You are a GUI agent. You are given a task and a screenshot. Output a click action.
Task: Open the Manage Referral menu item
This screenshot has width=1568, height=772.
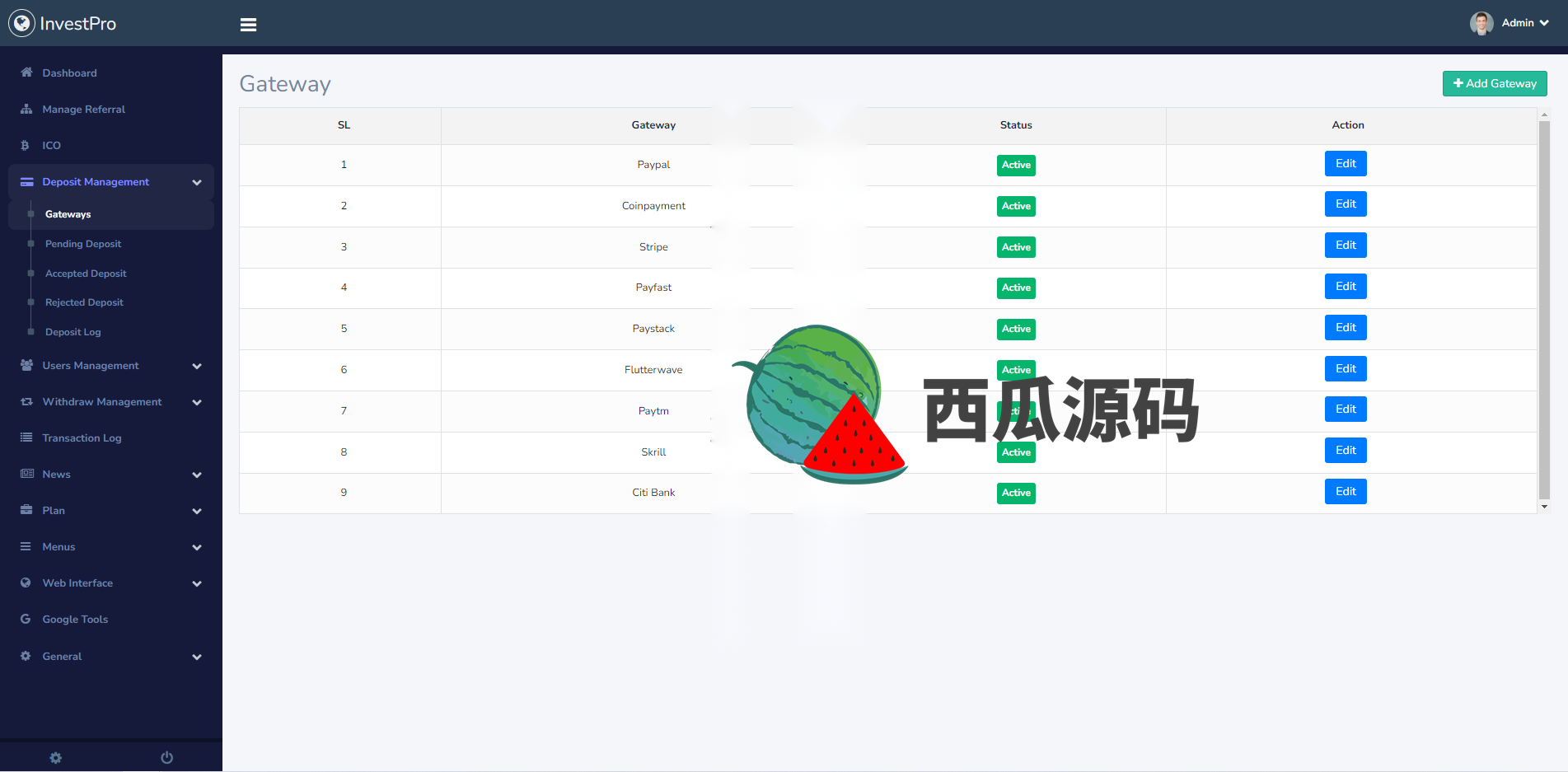(x=111, y=109)
